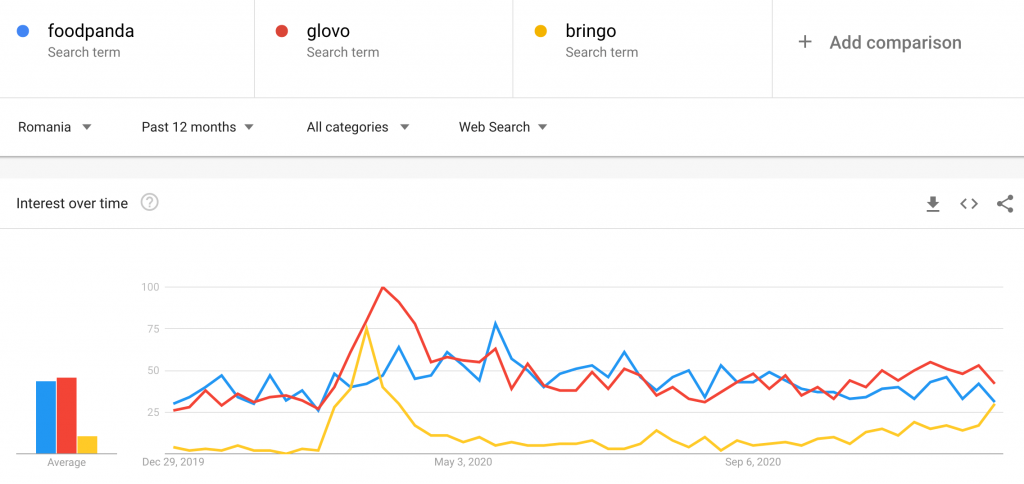Open the All categories dropdown
This screenshot has width=1024, height=484.
click(358, 127)
